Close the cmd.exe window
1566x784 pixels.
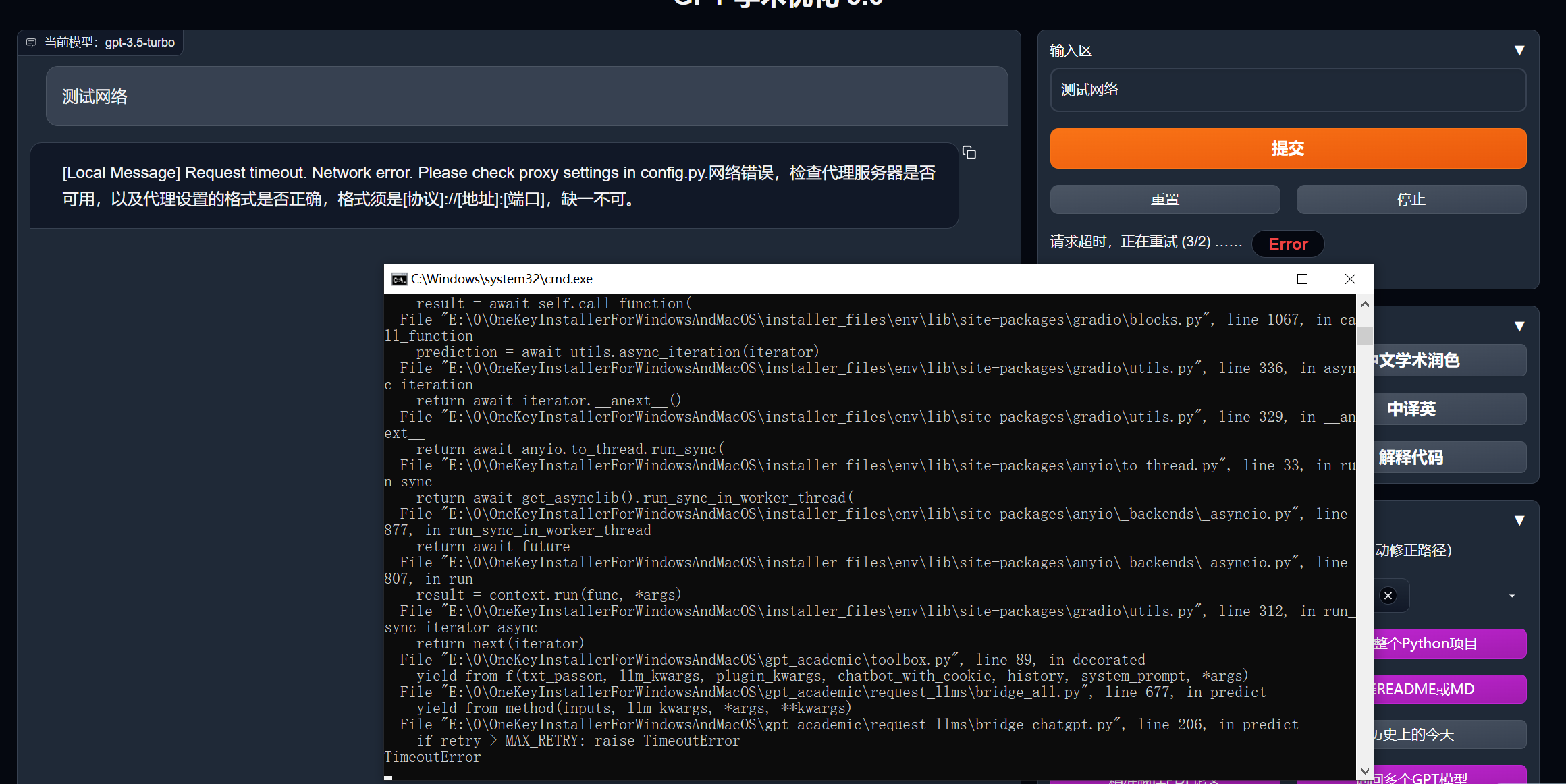(x=1350, y=279)
